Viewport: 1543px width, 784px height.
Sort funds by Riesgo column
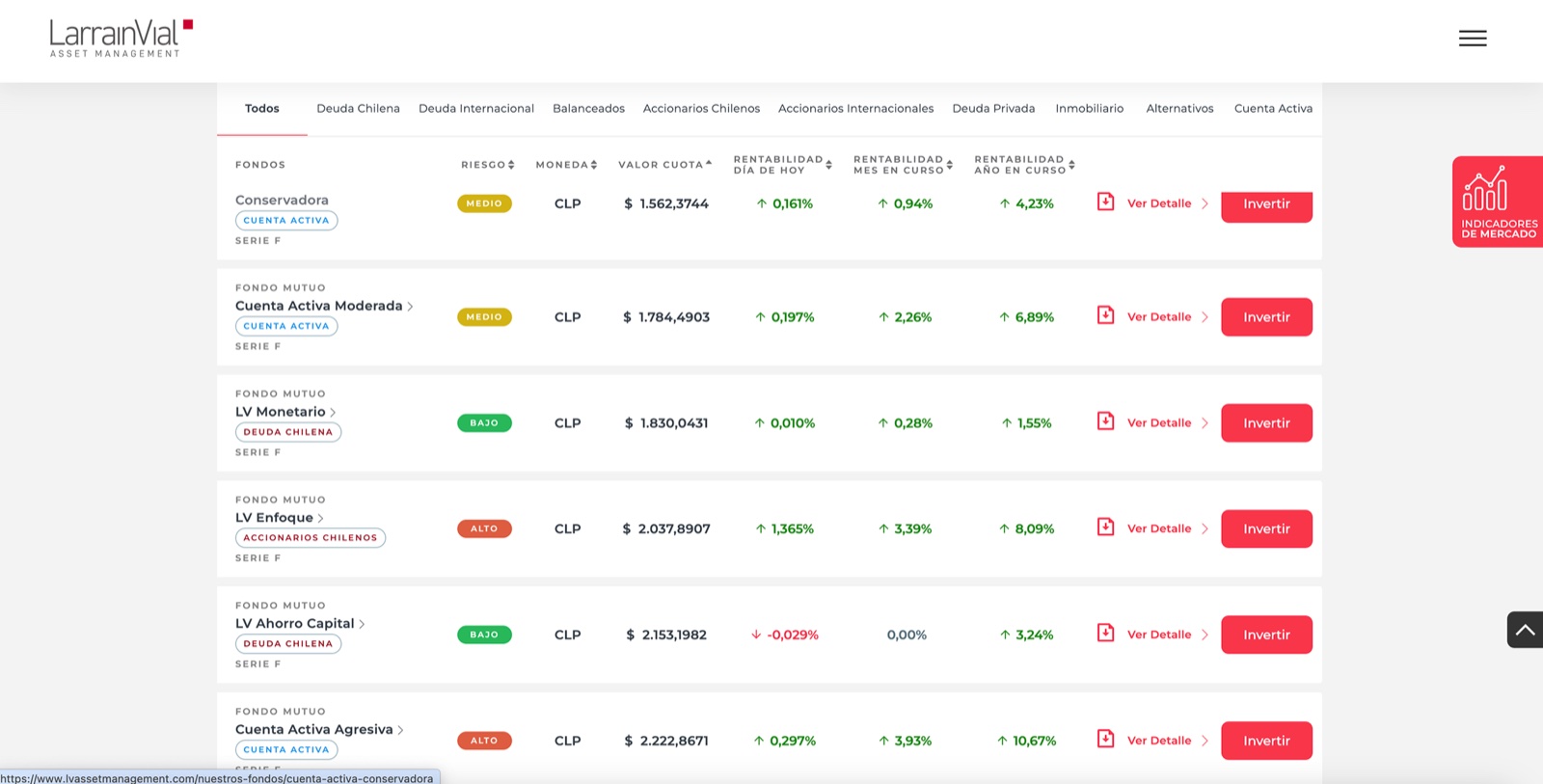488,165
